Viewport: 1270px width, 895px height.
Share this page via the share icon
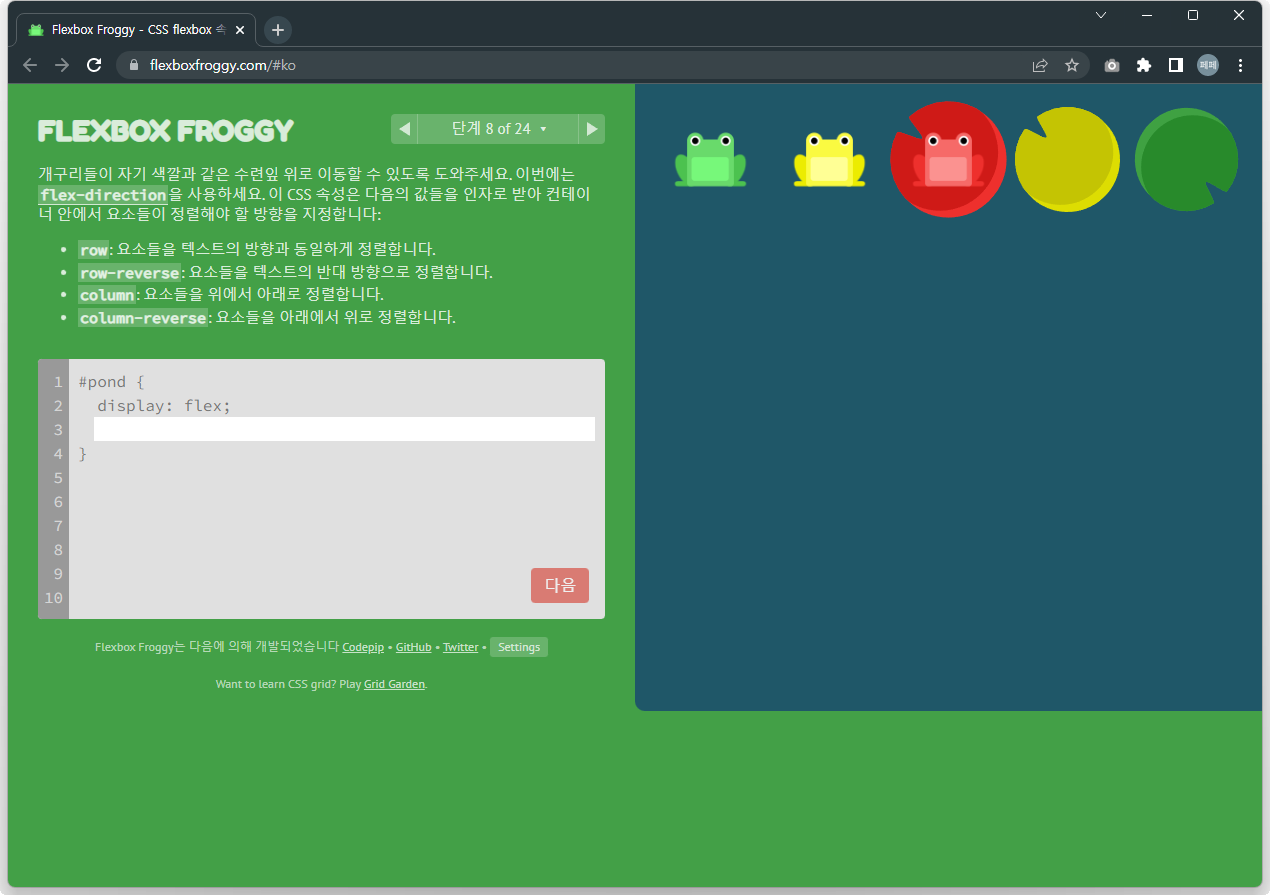(1040, 65)
